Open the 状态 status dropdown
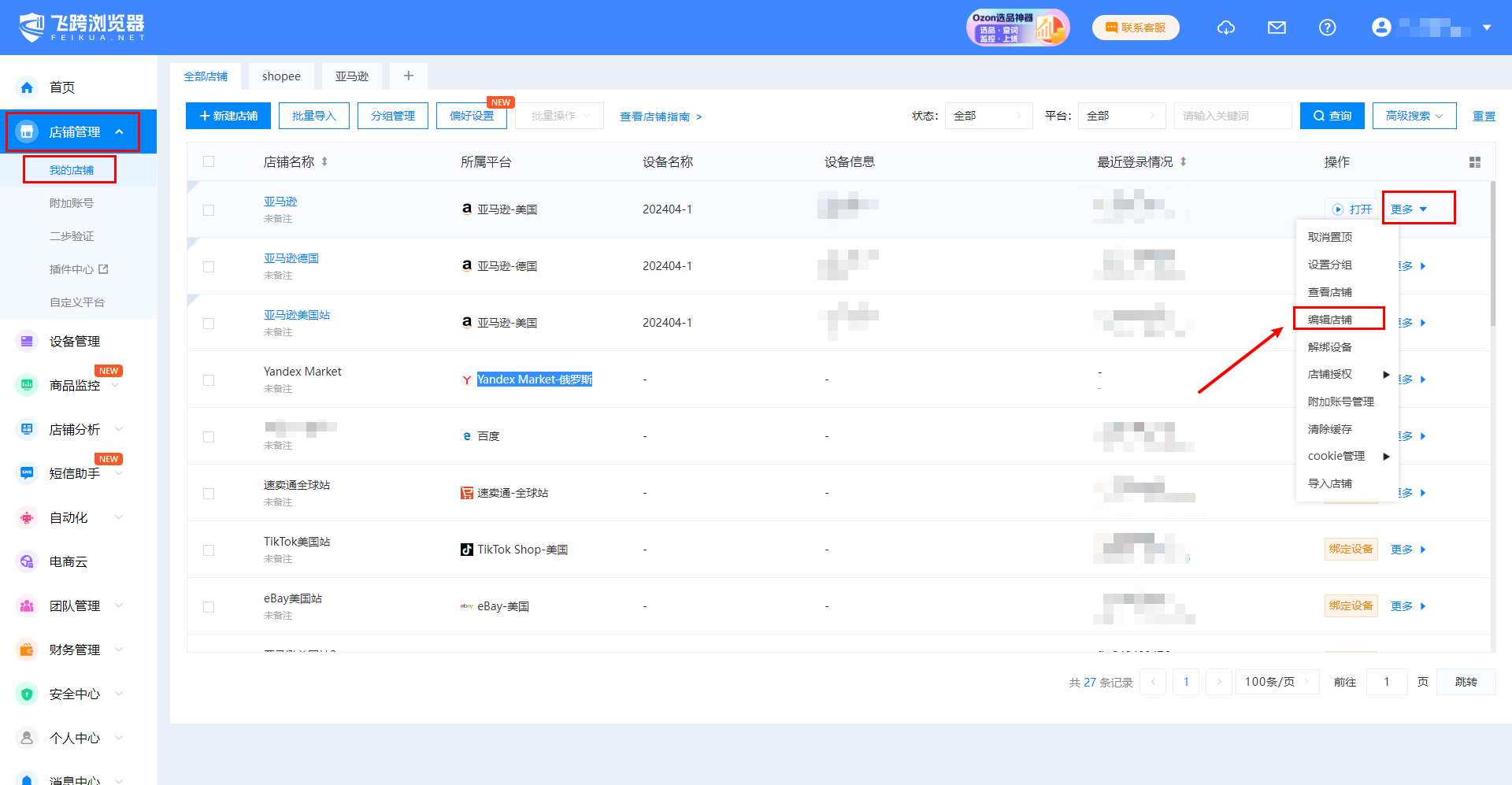 (988, 116)
